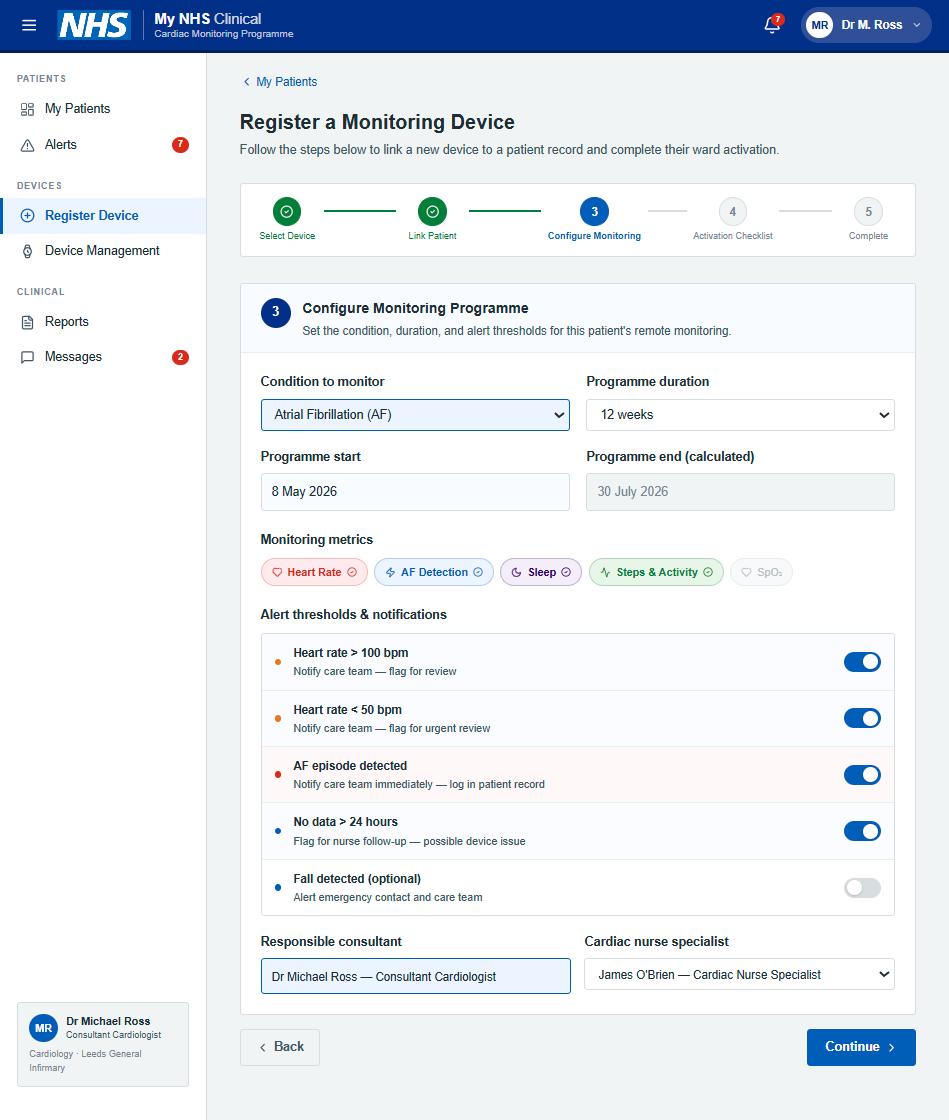Open the Condition to monitor dropdown
Image resolution: width=949 pixels, height=1120 pixels.
415,415
